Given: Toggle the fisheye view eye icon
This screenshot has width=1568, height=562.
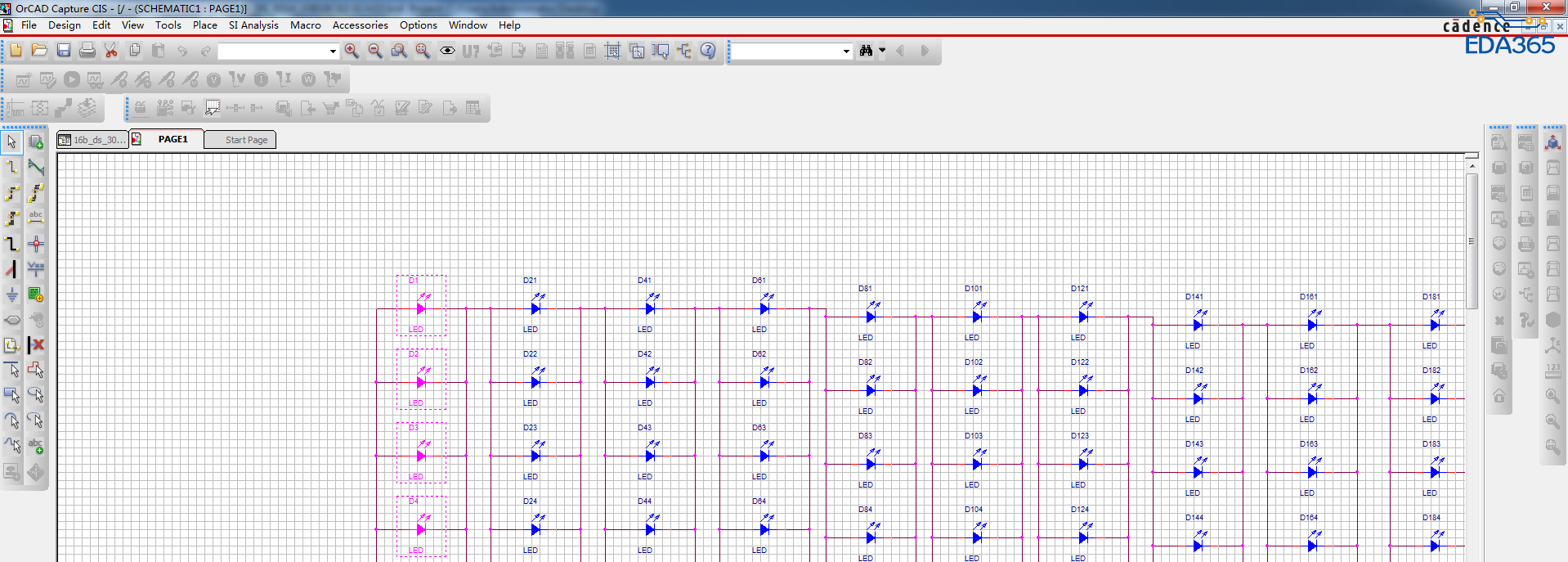Looking at the screenshot, I should pyautogui.click(x=447, y=51).
